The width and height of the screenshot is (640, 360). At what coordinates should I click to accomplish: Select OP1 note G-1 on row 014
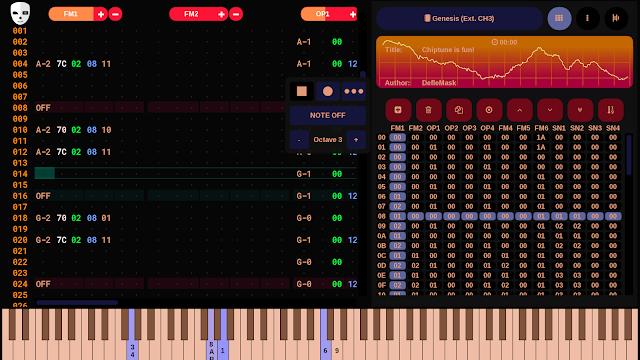[x=304, y=174]
